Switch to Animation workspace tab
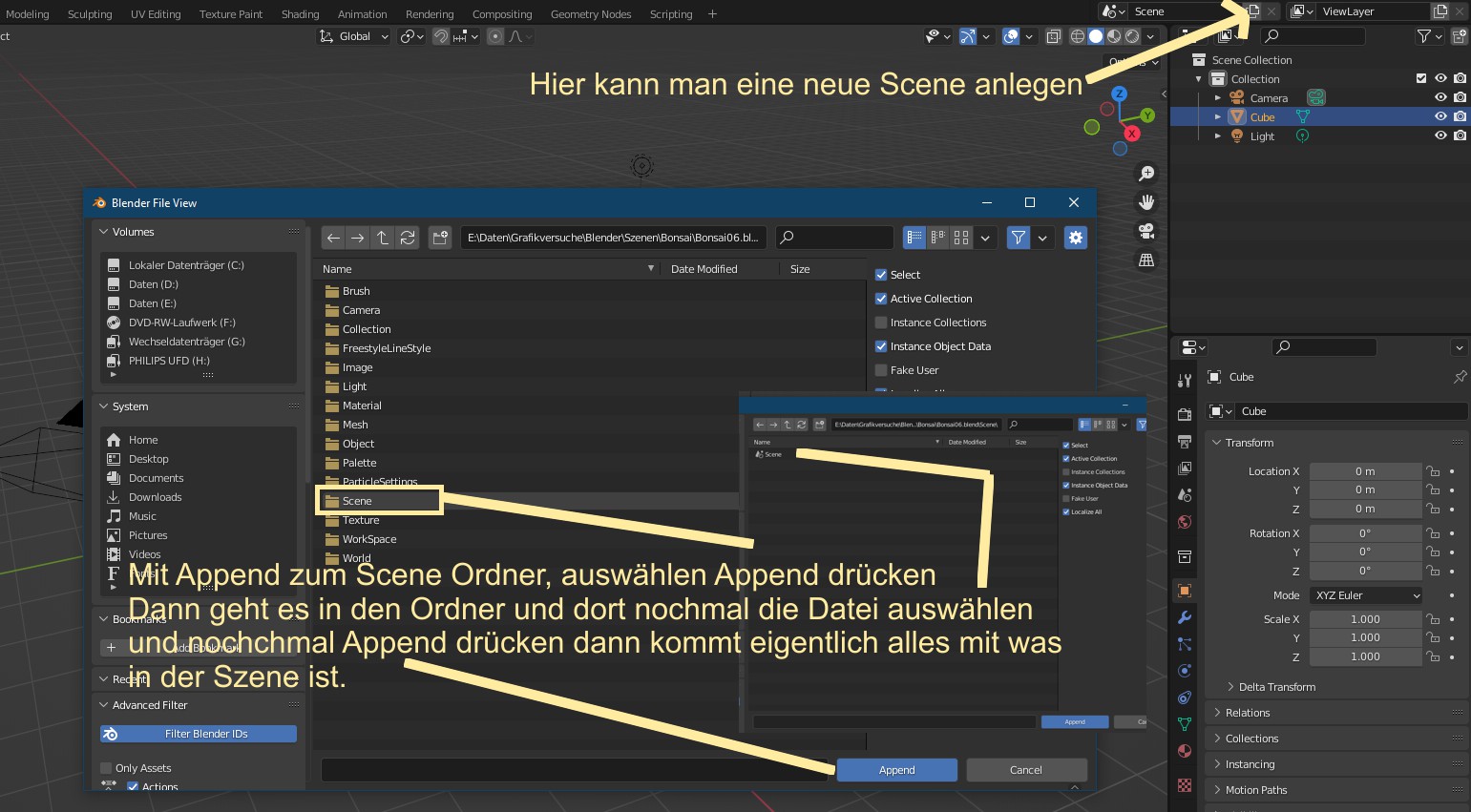Image resolution: width=1471 pixels, height=812 pixels. click(363, 14)
